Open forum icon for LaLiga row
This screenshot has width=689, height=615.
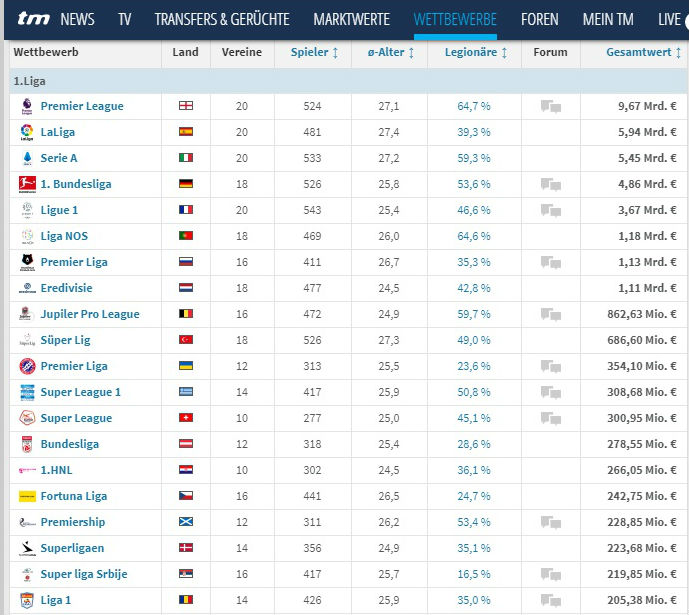pos(550,132)
